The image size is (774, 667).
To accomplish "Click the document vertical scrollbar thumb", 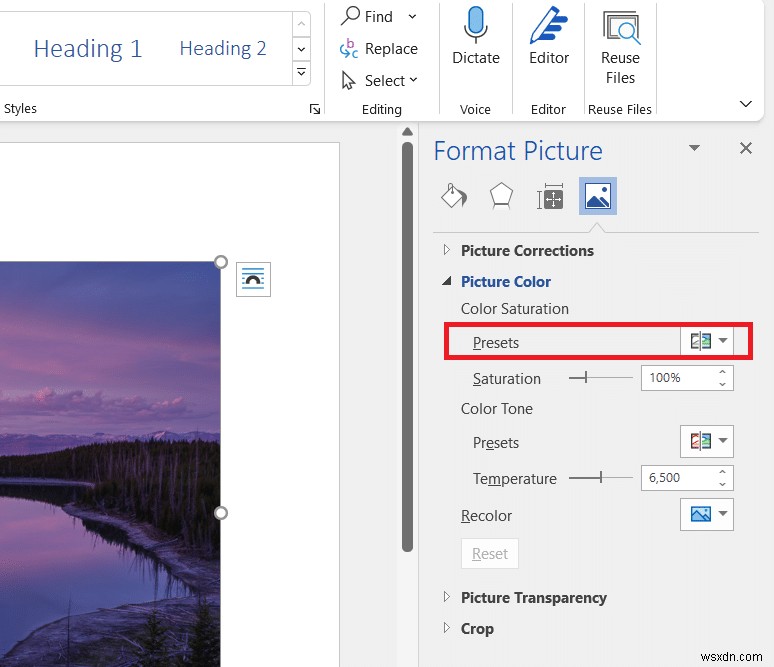I will [407, 347].
